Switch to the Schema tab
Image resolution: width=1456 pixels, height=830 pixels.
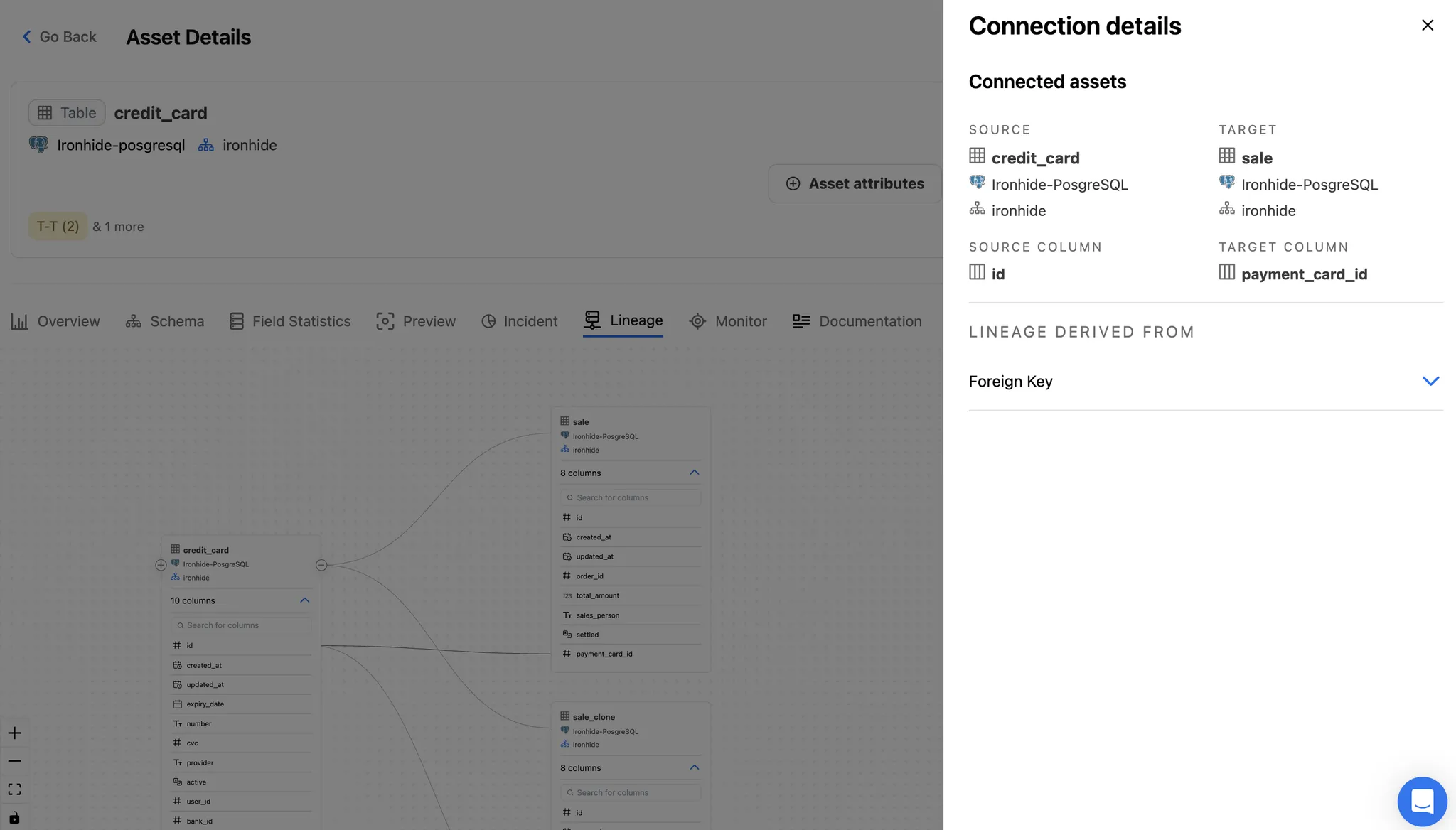(x=165, y=321)
